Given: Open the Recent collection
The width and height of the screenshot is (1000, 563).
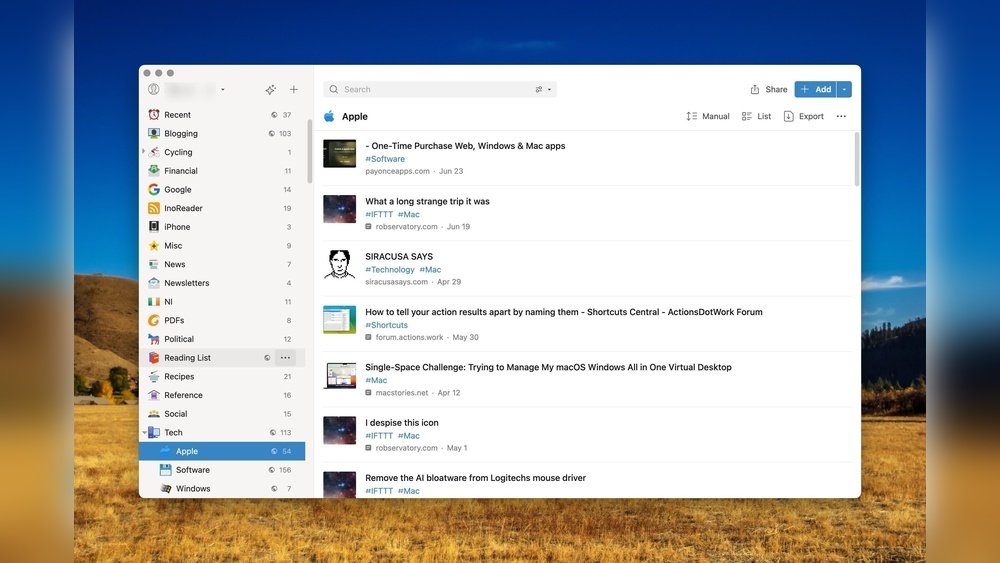Looking at the screenshot, I should click(222, 115).
